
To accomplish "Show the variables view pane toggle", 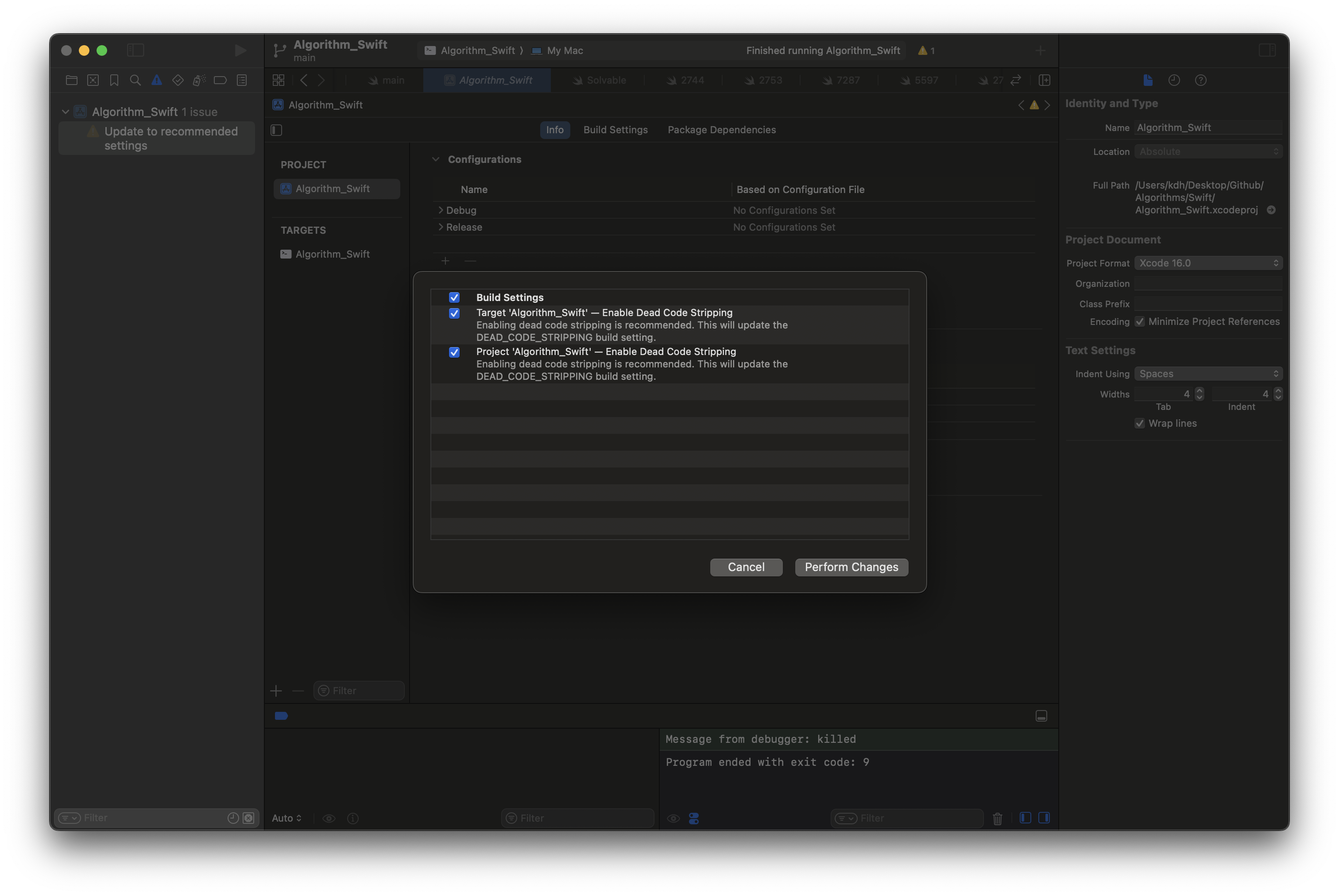I will tap(1025, 818).
